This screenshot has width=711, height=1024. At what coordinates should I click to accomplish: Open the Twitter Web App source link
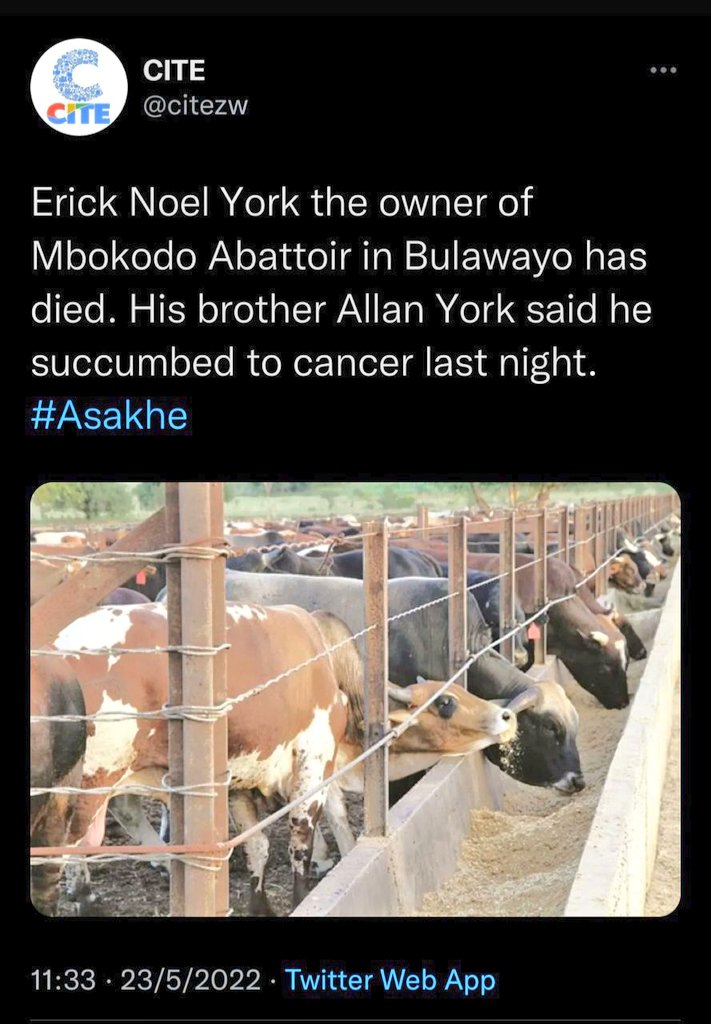[390, 980]
